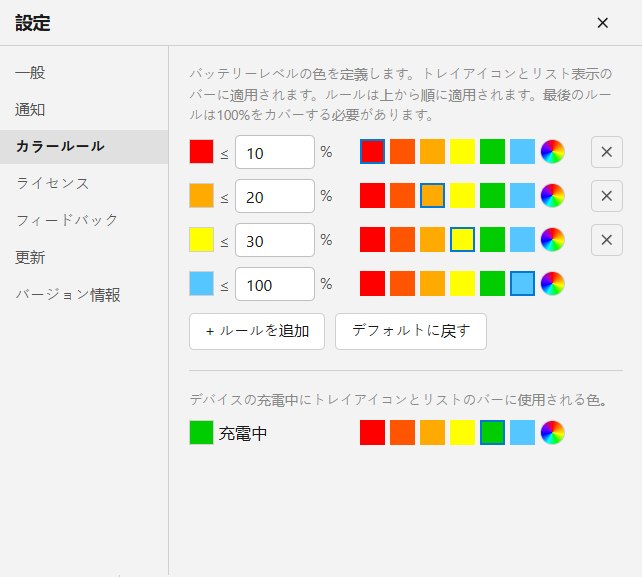The height and width of the screenshot is (577, 642).
Task: Click the amber preview swatch beside 20
Action: coord(201,195)
